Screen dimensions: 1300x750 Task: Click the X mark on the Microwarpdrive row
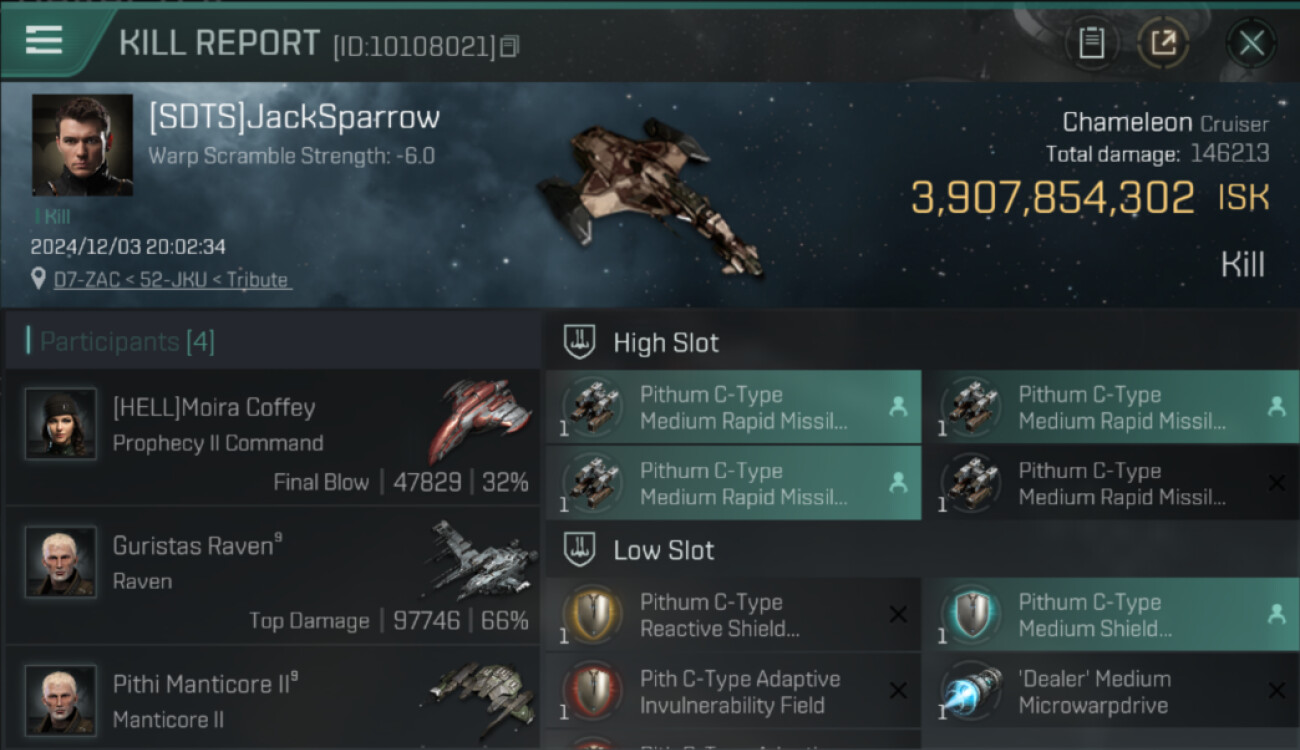pos(1276,691)
